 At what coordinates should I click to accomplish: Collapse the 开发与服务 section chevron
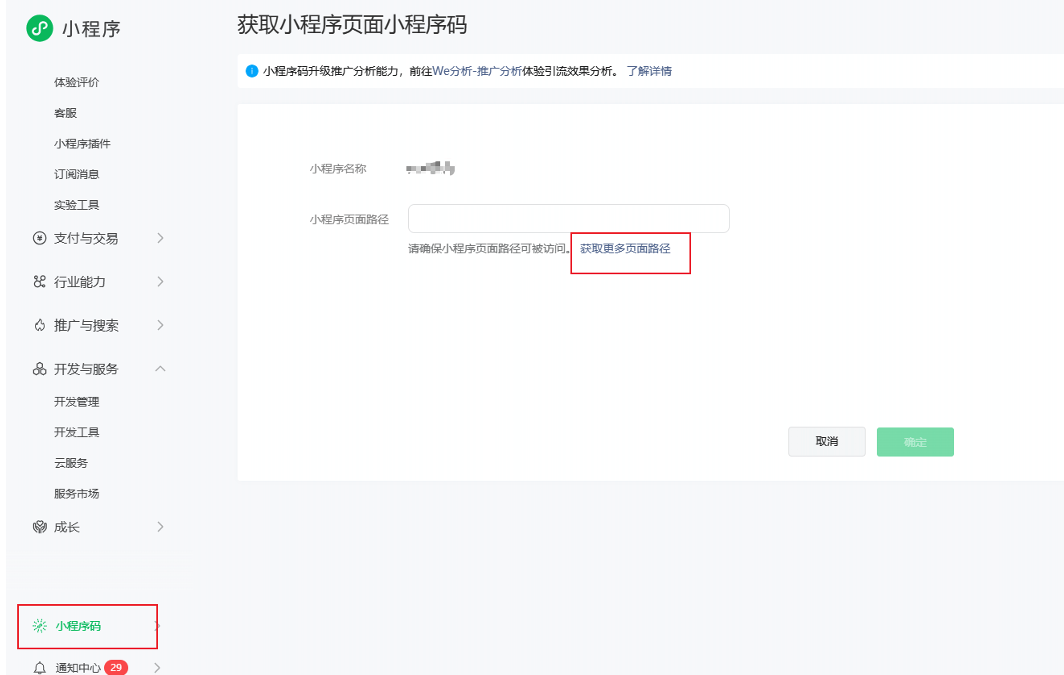pyautogui.click(x=160, y=369)
